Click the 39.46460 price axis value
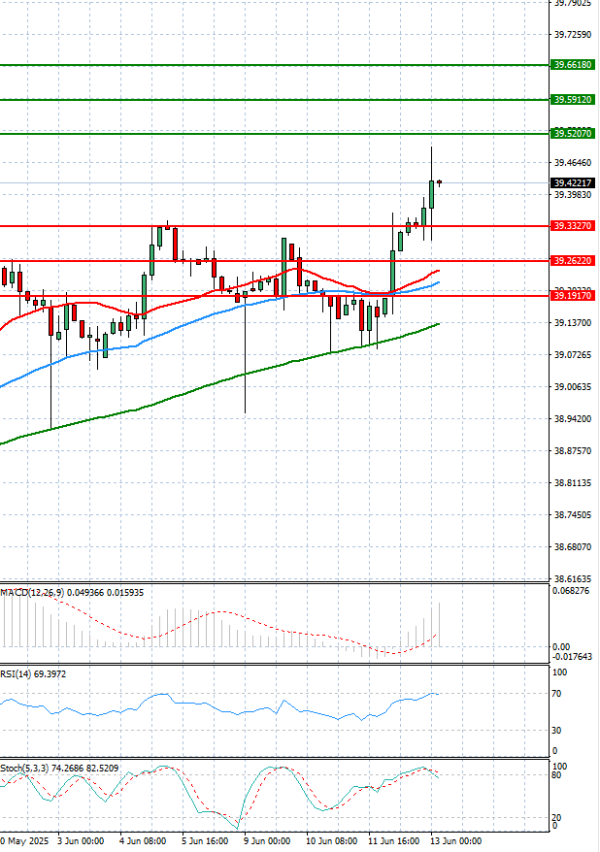This screenshot has width=600, height=852. click(573, 163)
